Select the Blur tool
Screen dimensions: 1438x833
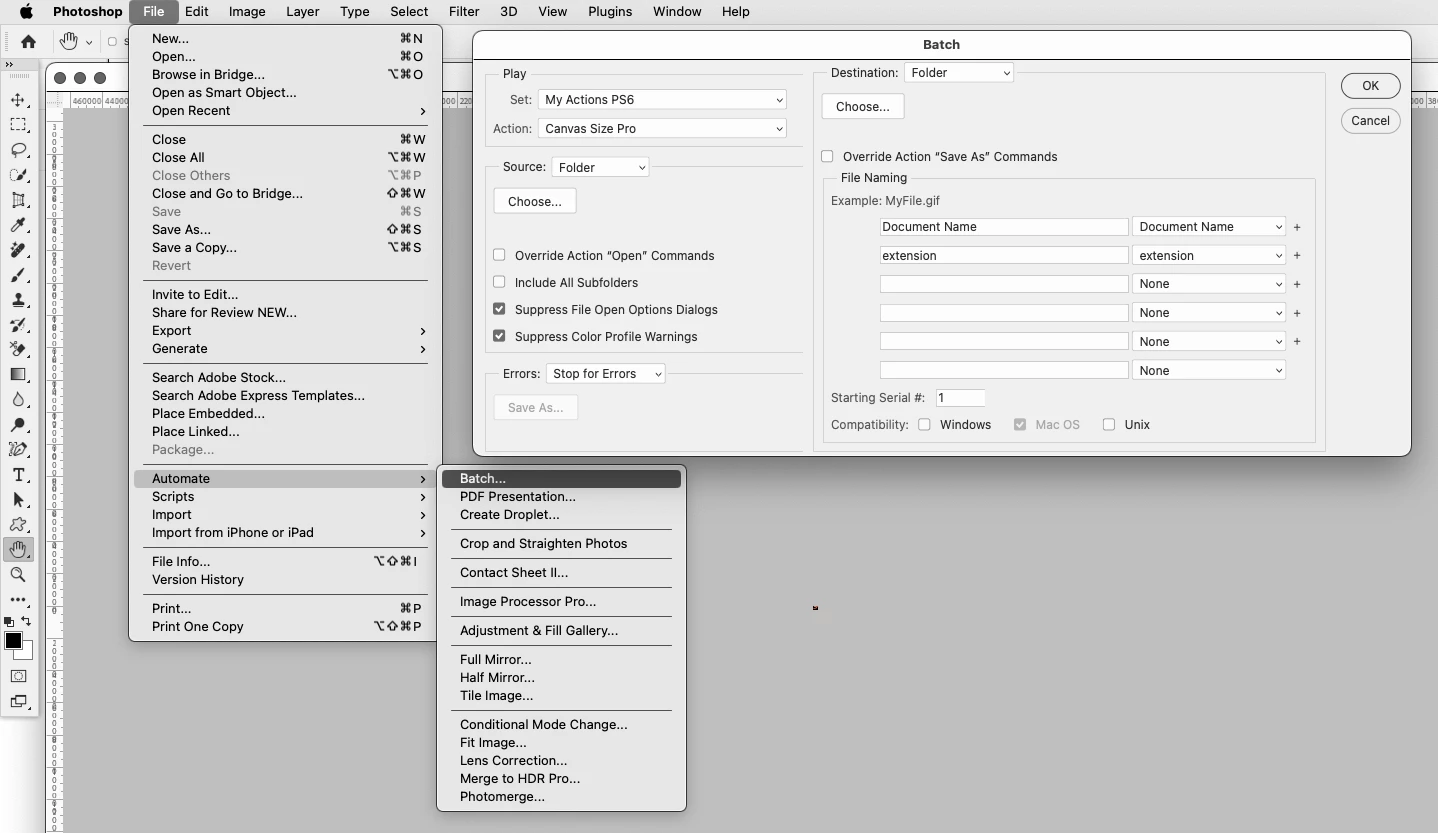pyautogui.click(x=18, y=399)
